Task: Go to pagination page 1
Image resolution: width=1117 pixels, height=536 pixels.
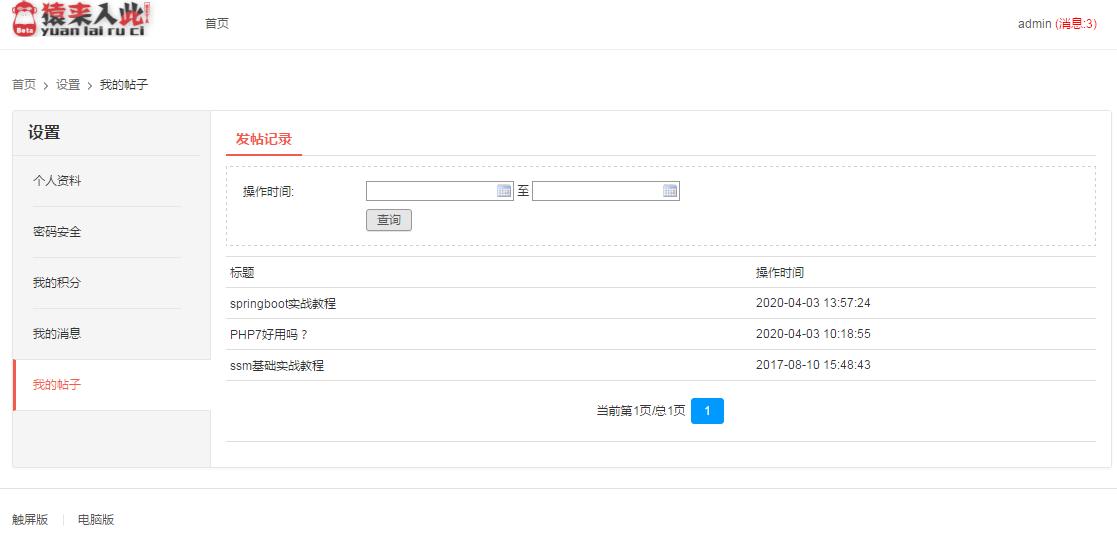Action: [x=707, y=411]
